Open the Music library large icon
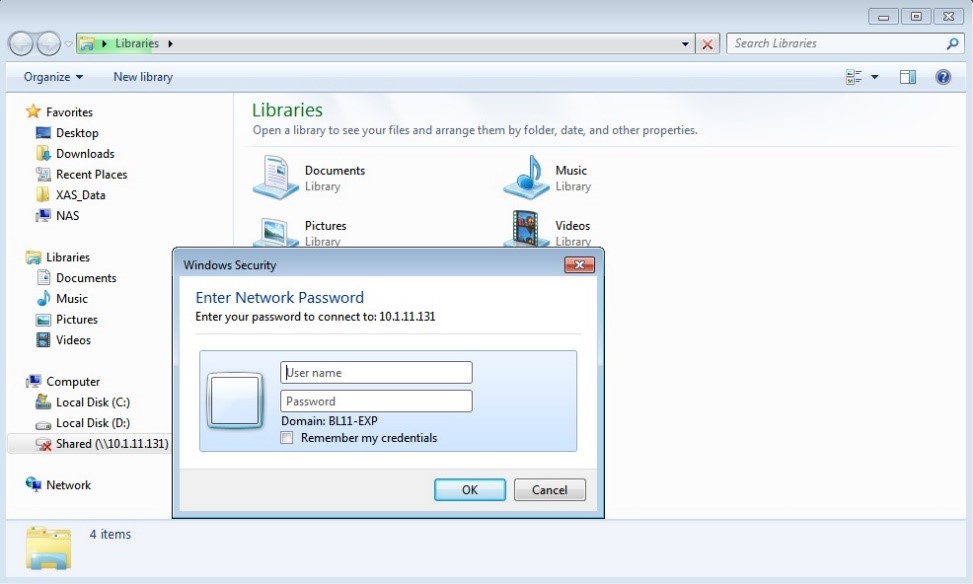This screenshot has width=973, height=584. coord(526,177)
